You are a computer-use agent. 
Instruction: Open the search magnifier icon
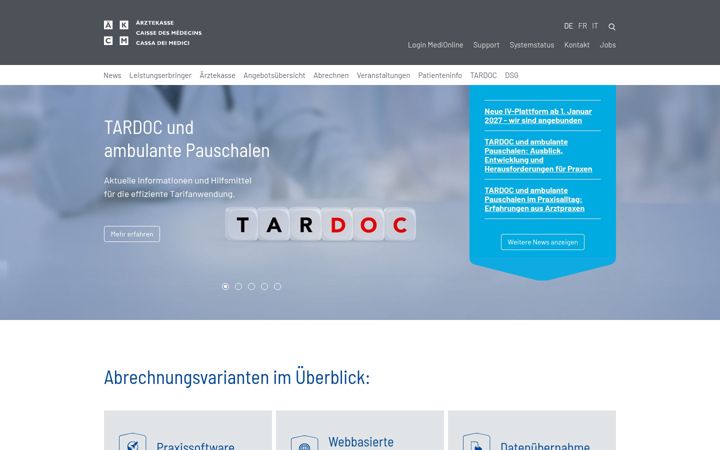pyautogui.click(x=612, y=27)
